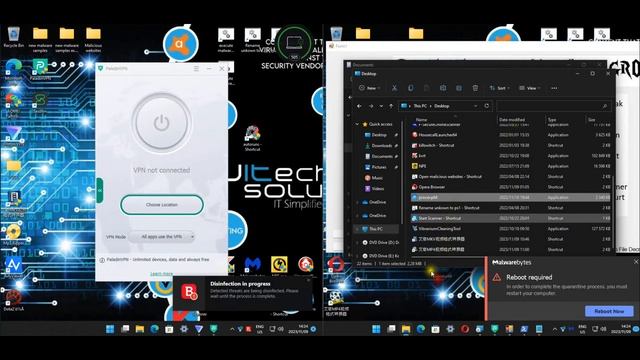Select This PC in the navigation pane

point(376,229)
